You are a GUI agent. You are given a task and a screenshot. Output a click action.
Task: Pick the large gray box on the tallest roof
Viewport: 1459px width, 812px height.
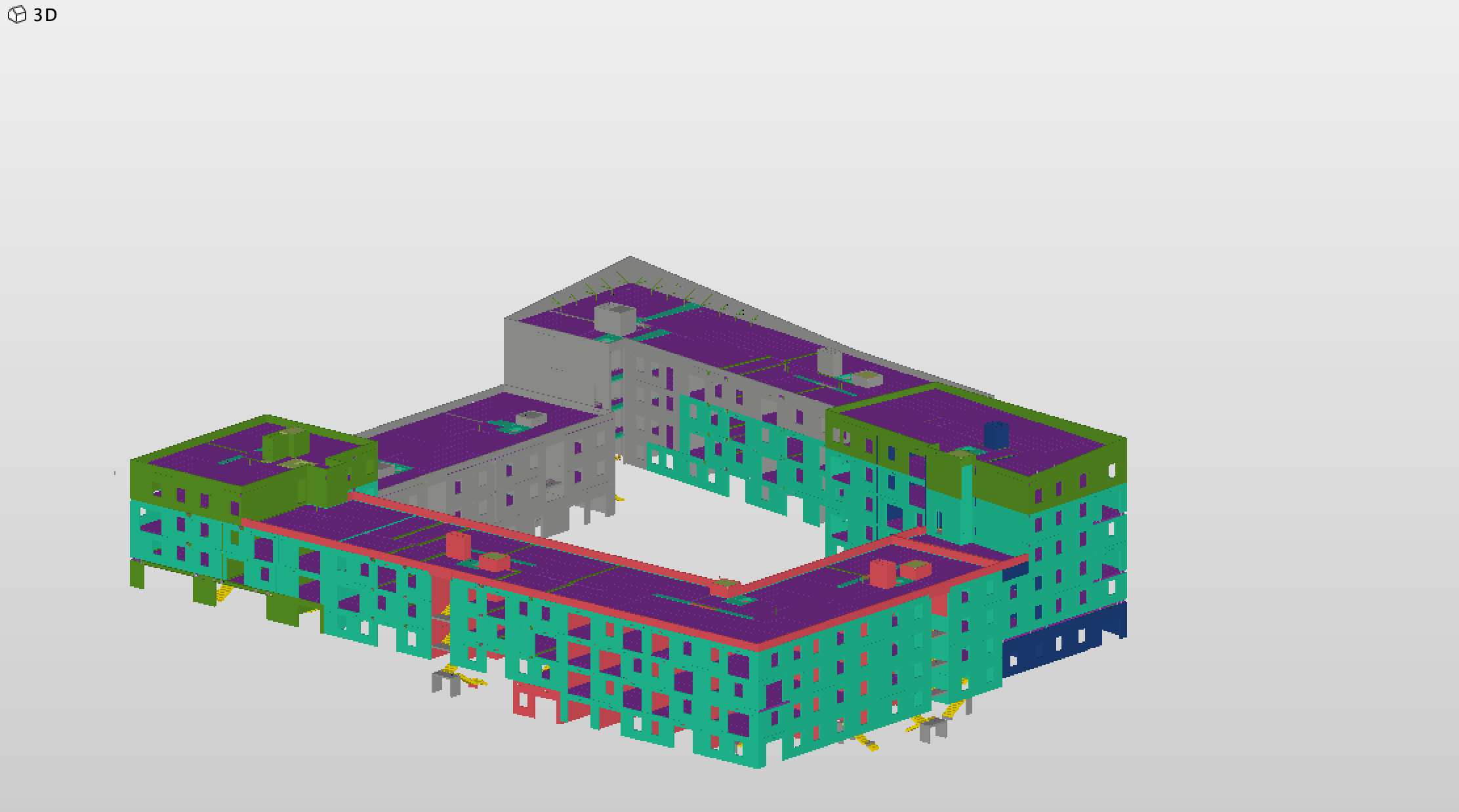615,317
